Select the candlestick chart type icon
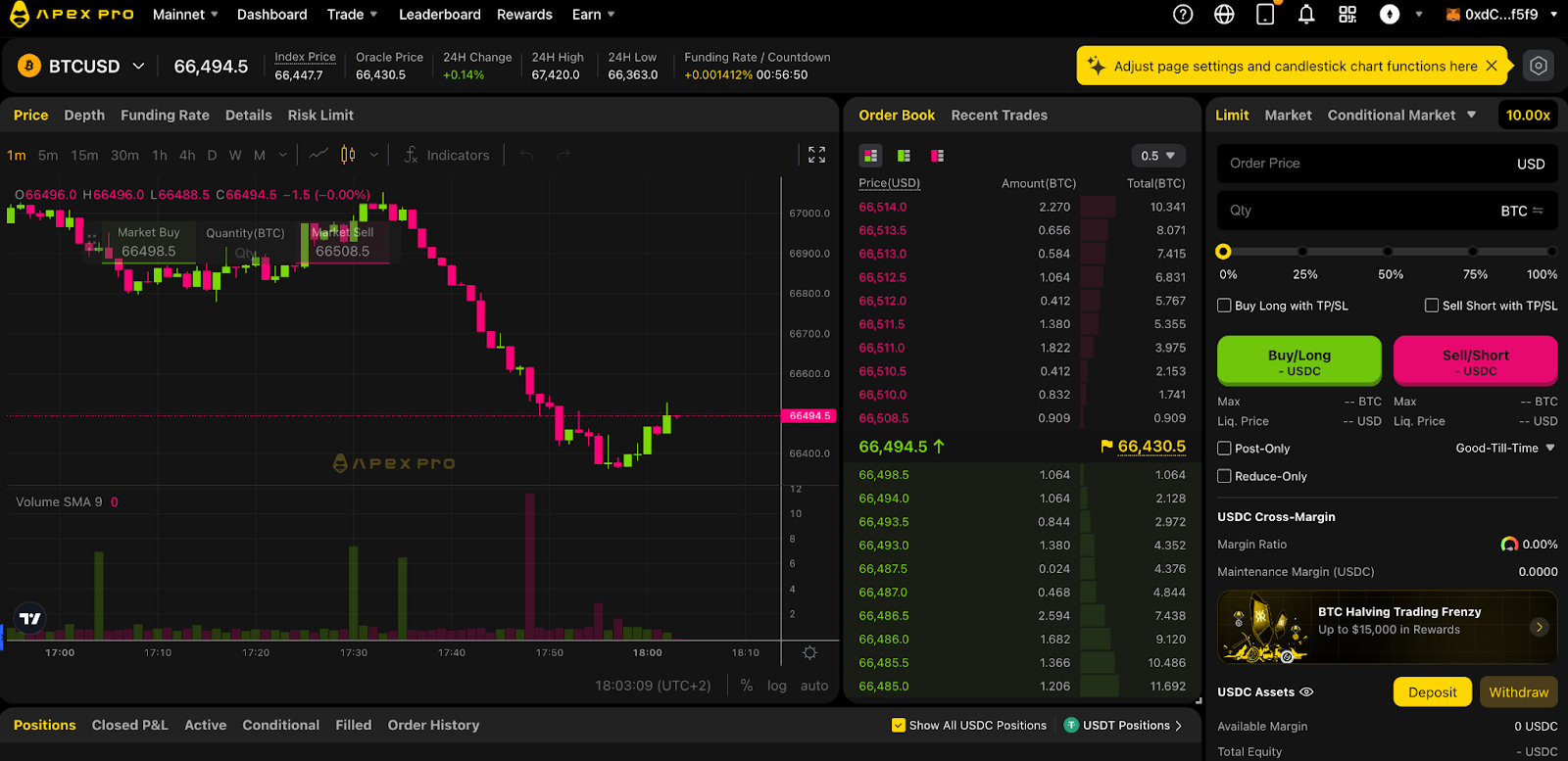 pyautogui.click(x=348, y=155)
